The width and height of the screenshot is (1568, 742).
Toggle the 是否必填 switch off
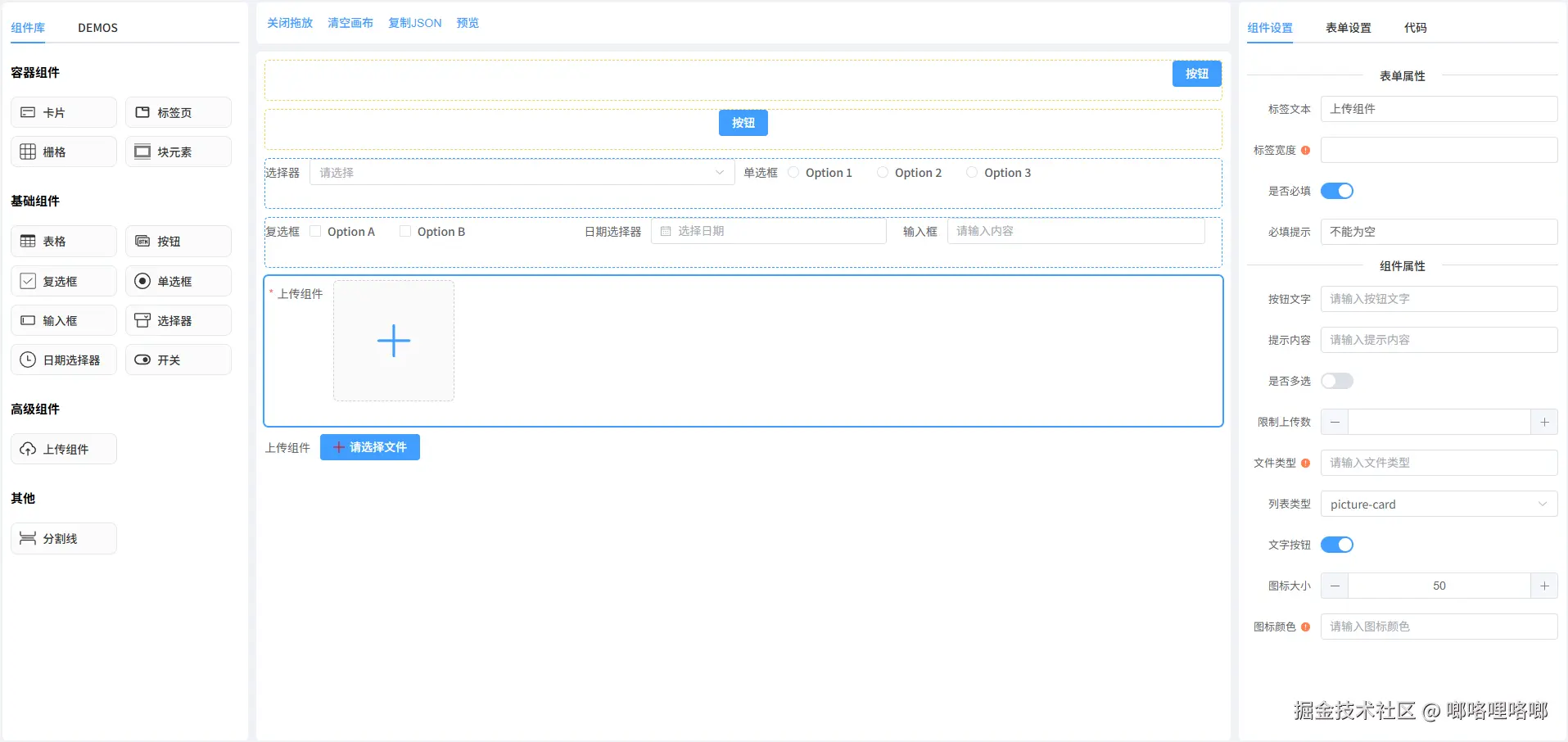pyautogui.click(x=1337, y=191)
